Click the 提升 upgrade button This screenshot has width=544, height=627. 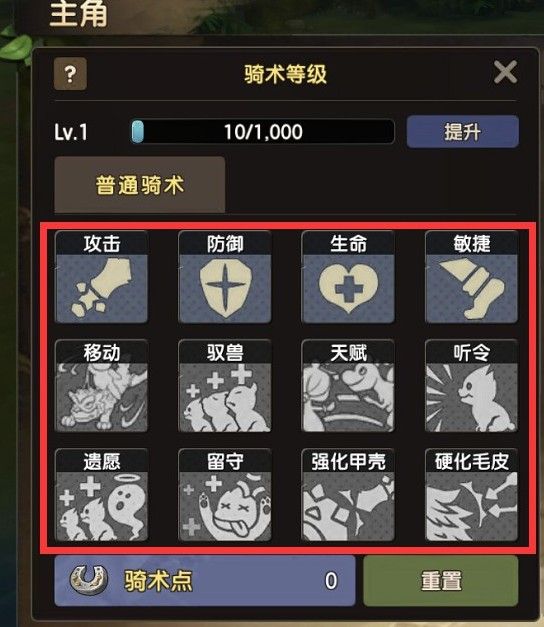pyautogui.click(x=463, y=132)
